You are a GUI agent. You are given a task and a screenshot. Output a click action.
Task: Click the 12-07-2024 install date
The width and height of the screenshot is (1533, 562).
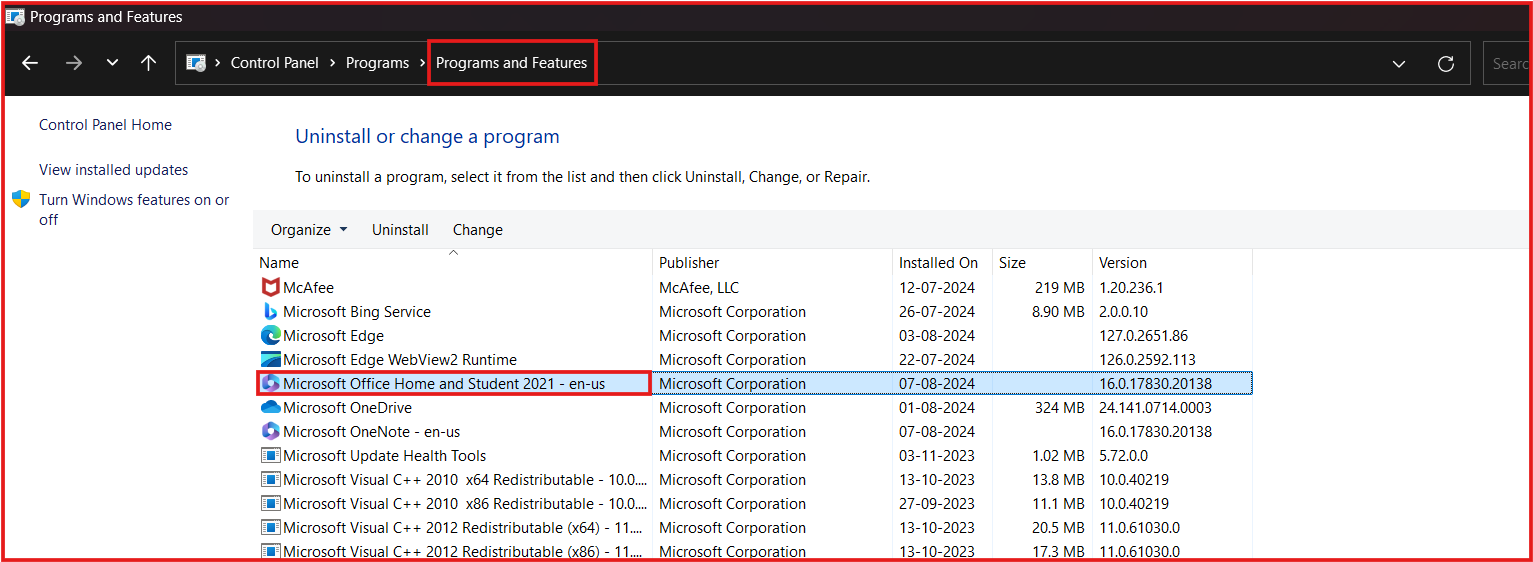pos(937,288)
